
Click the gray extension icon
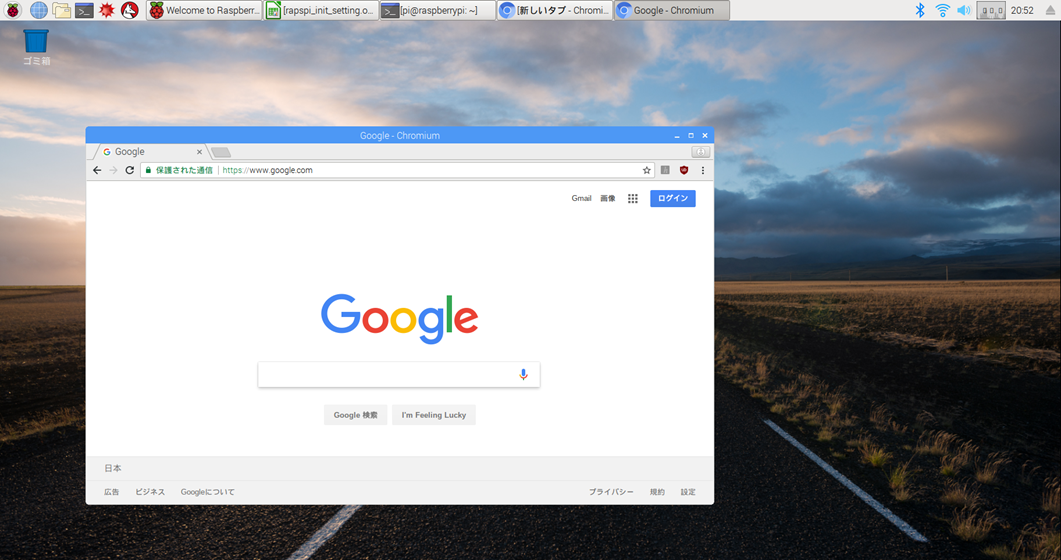pyautogui.click(x=665, y=170)
